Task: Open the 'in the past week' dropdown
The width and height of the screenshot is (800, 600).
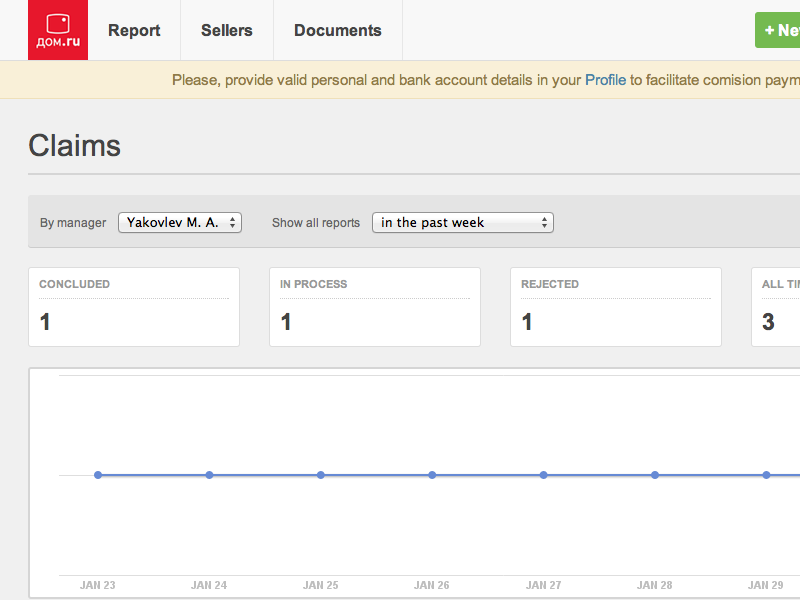Action: [463, 222]
